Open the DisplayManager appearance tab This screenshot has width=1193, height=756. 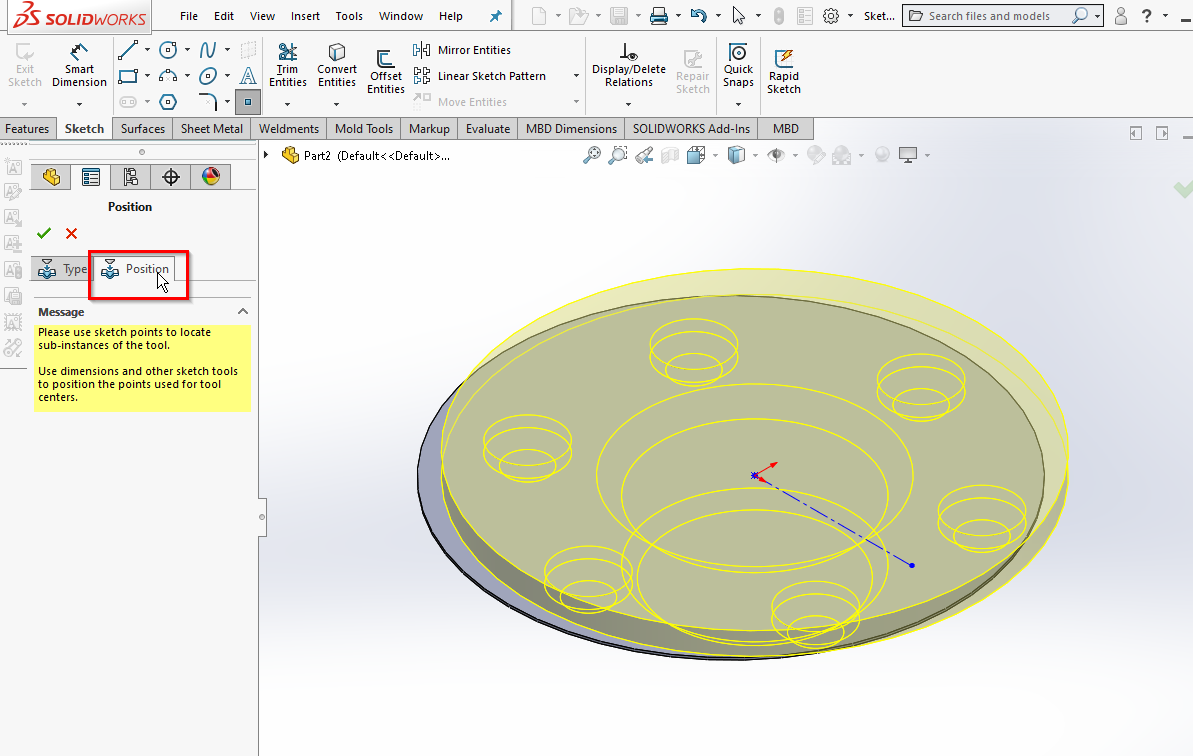210,177
